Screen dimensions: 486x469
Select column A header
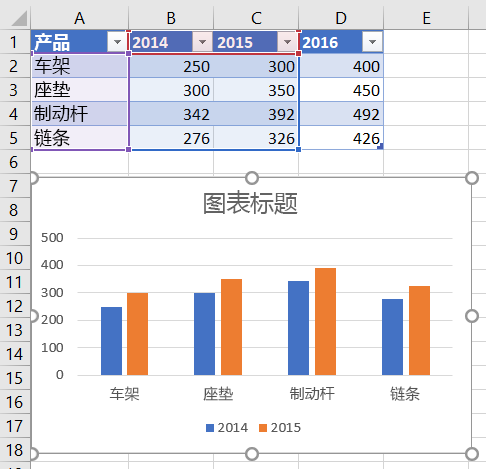79,18
